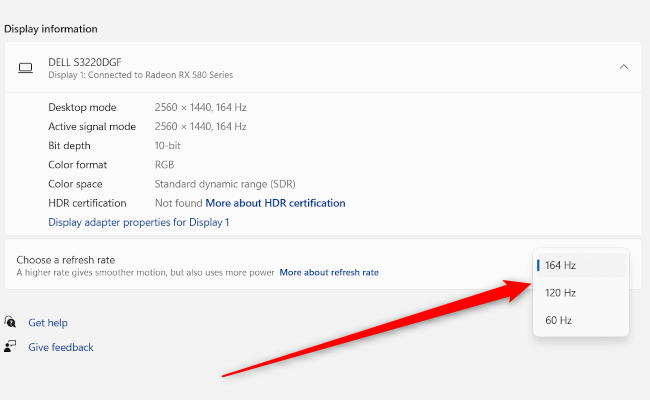
Task: Click the HDR certification label
Action: coord(87,203)
